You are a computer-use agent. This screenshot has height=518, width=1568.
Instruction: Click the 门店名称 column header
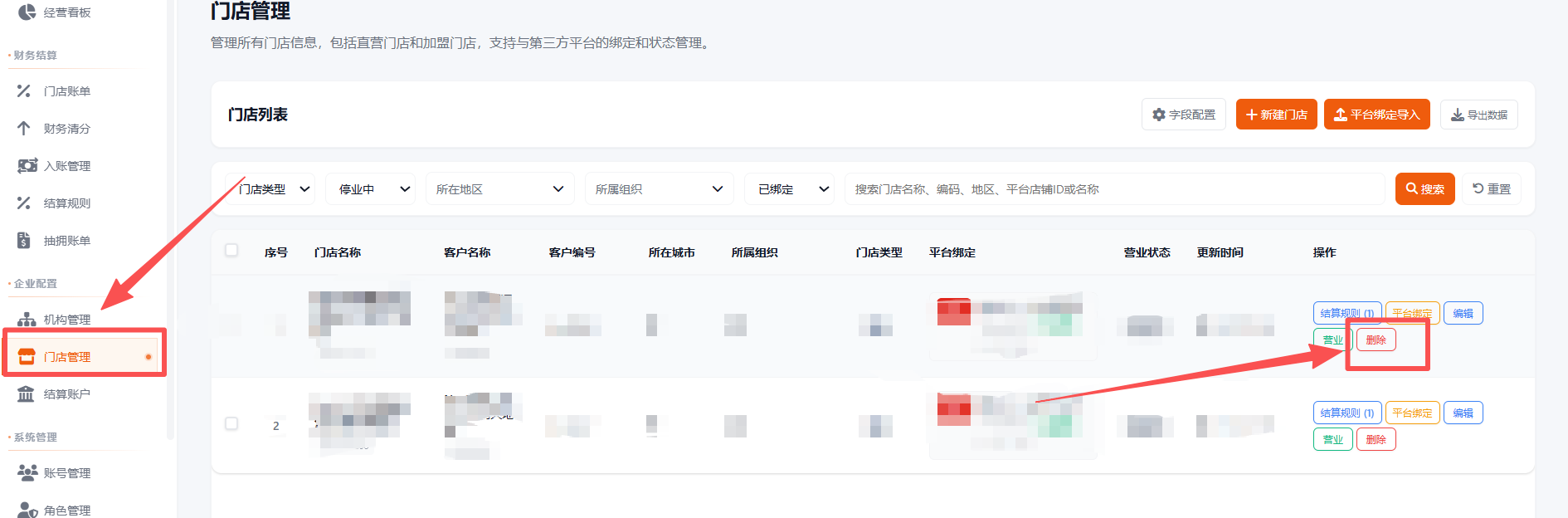click(x=338, y=252)
